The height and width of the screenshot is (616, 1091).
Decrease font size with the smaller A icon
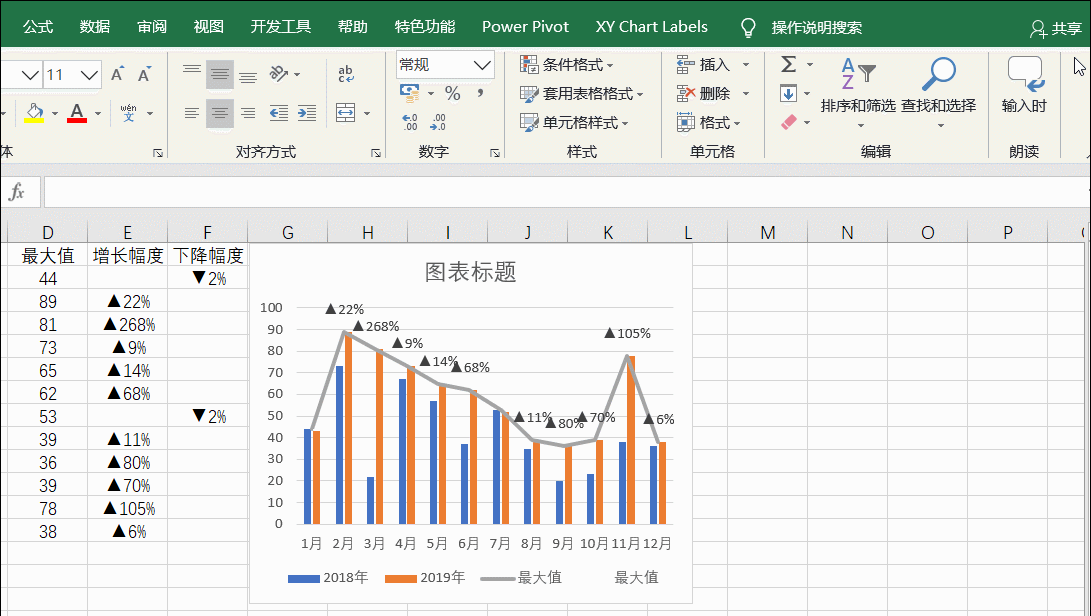pyautogui.click(x=144, y=74)
